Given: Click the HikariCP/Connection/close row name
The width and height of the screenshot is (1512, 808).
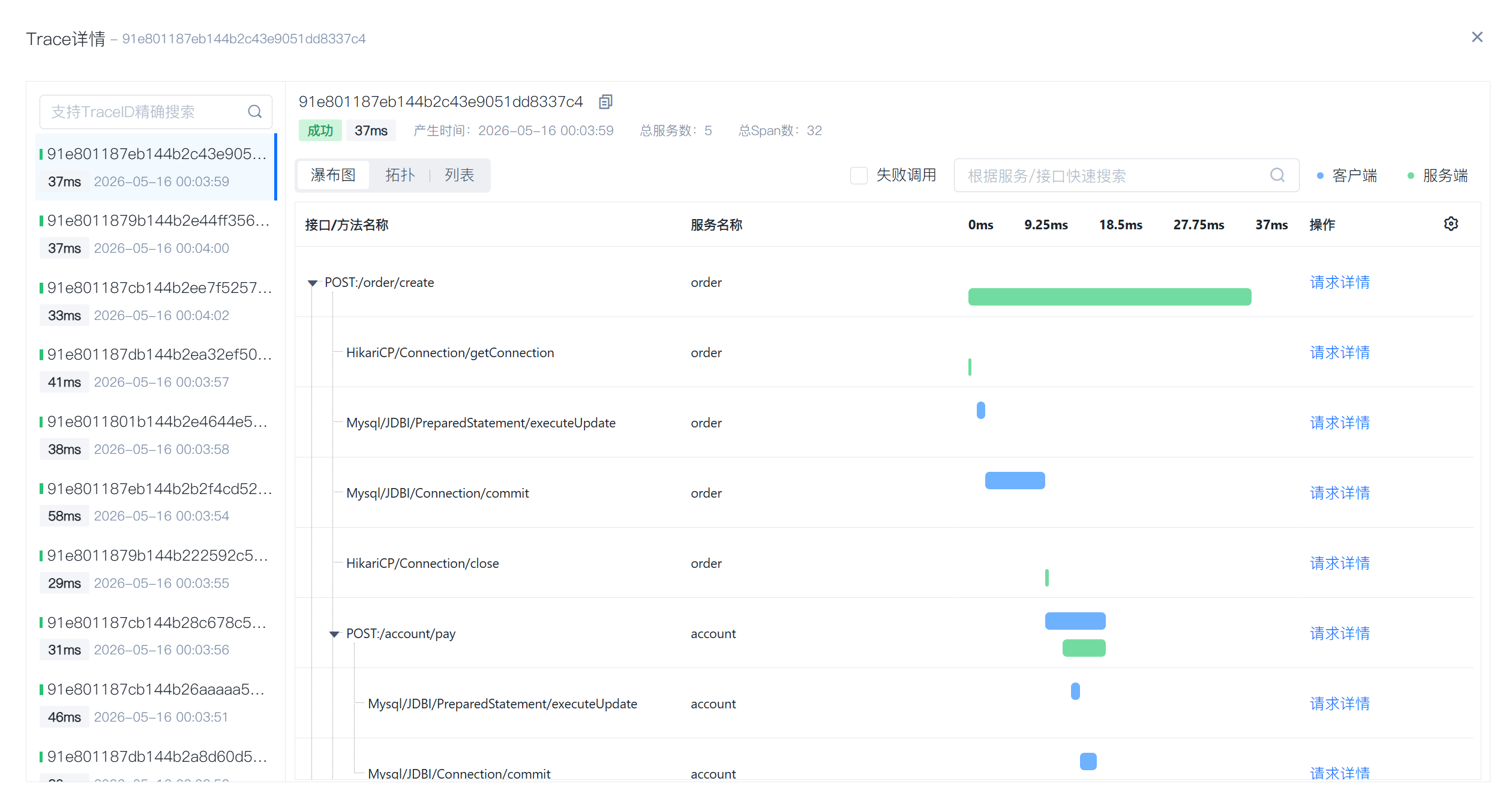Looking at the screenshot, I should 422,563.
